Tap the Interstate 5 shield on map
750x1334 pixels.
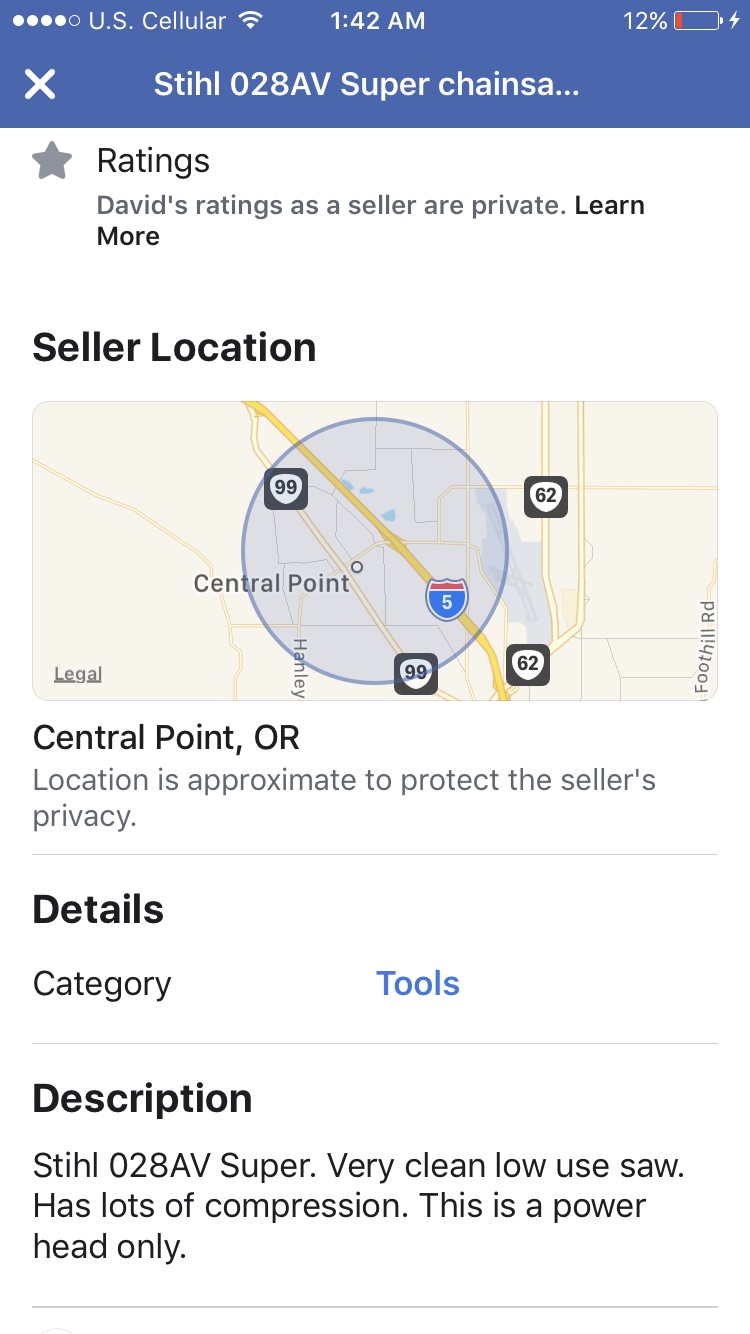(446, 599)
